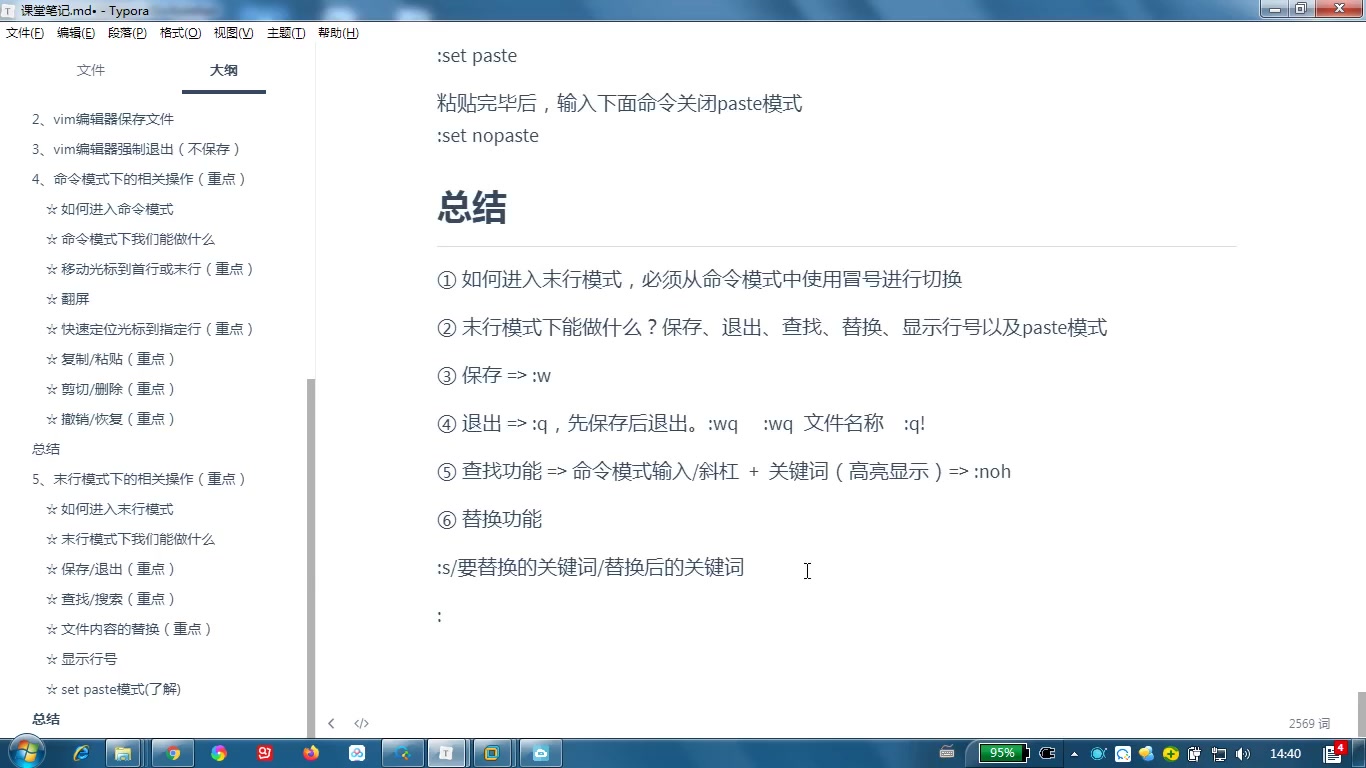This screenshot has height=768, width=1366.
Task: Go to outline 快速定位光标到指定行
Action: [x=151, y=329]
